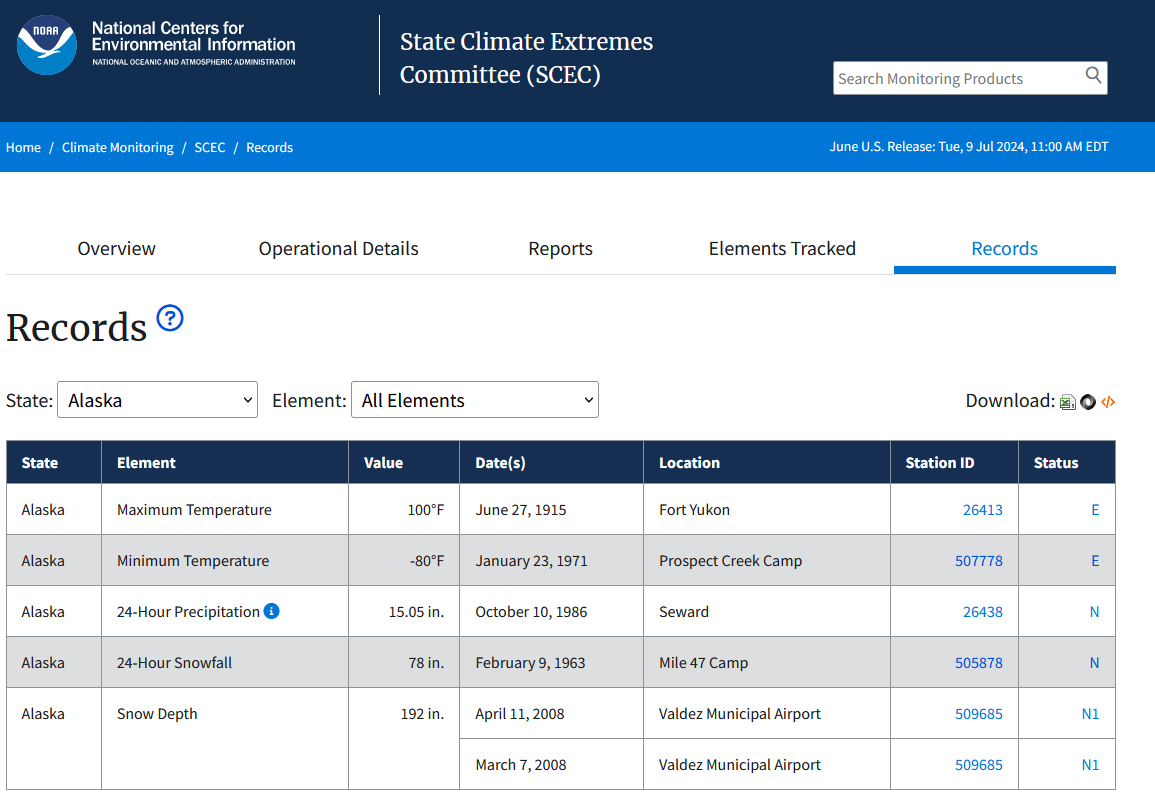The height and width of the screenshot is (804, 1155).
Task: Download records as XML code icon
Action: [1108, 402]
